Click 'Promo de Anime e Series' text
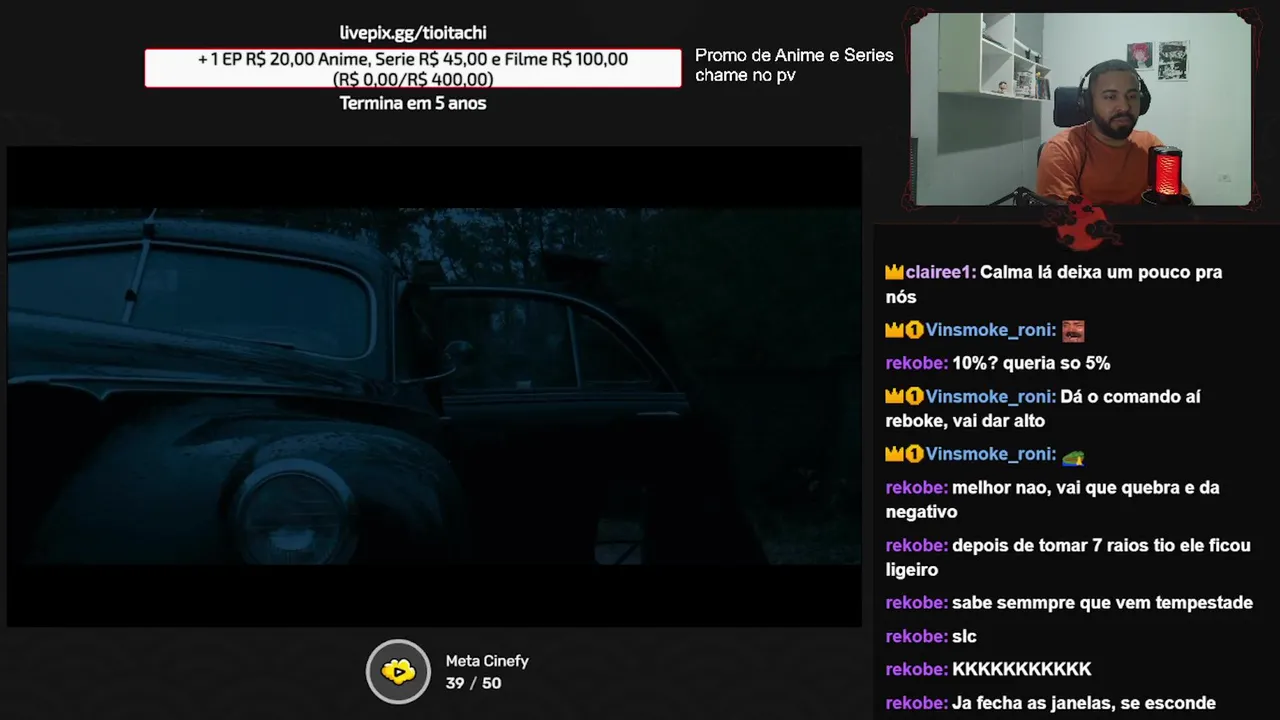This screenshot has height=720, width=1280. click(x=794, y=55)
